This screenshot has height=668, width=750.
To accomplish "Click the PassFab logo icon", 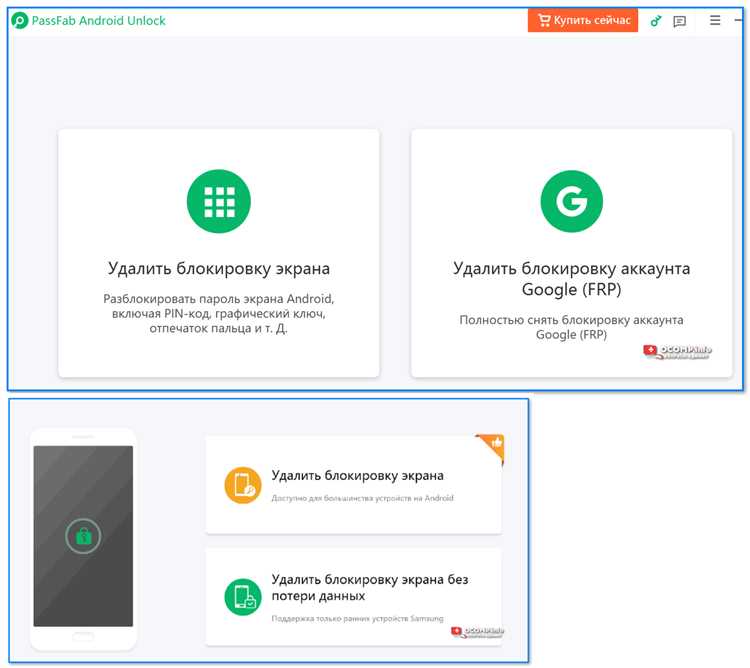I will (x=20, y=21).
